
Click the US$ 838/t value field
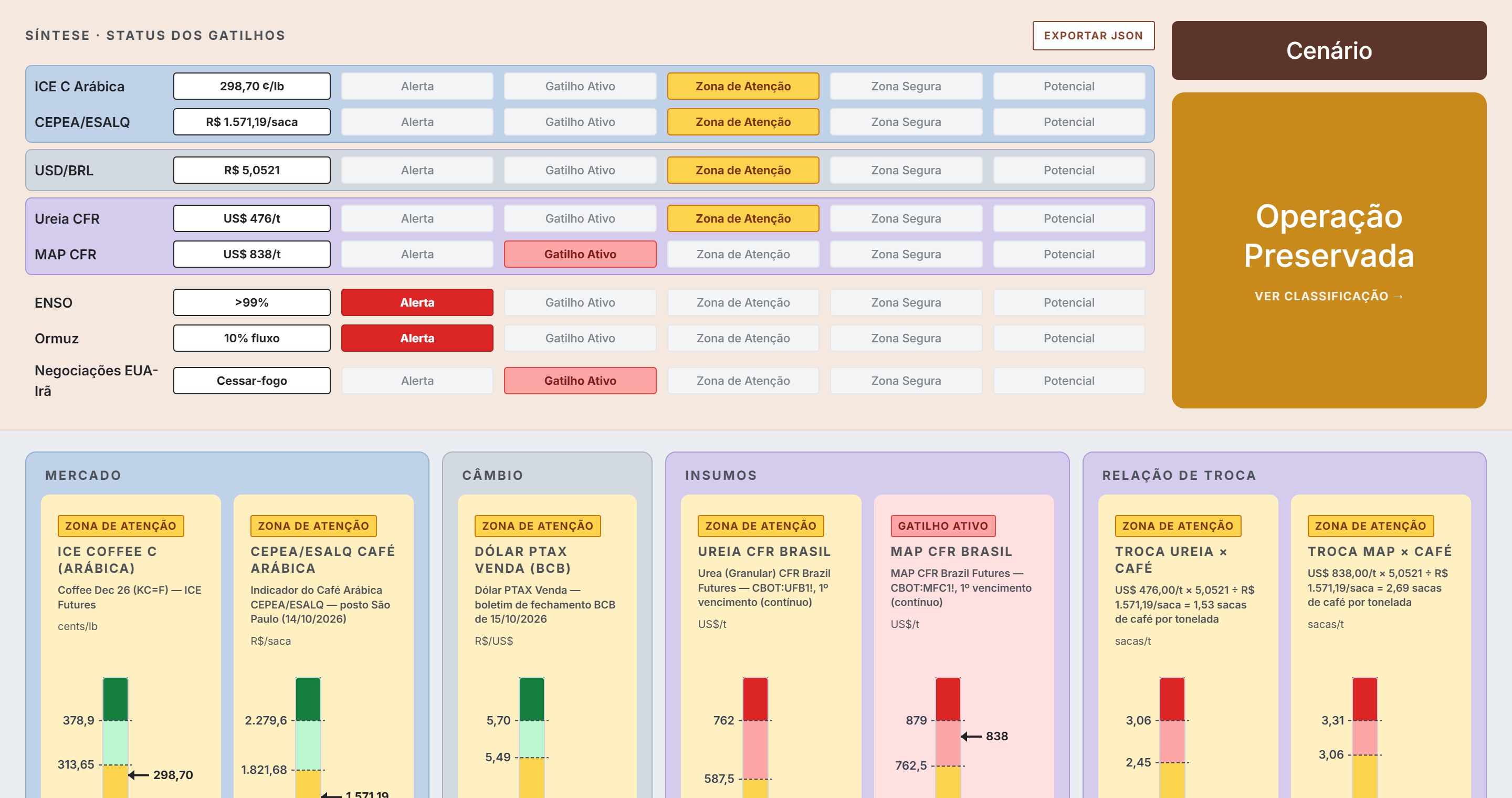252,254
